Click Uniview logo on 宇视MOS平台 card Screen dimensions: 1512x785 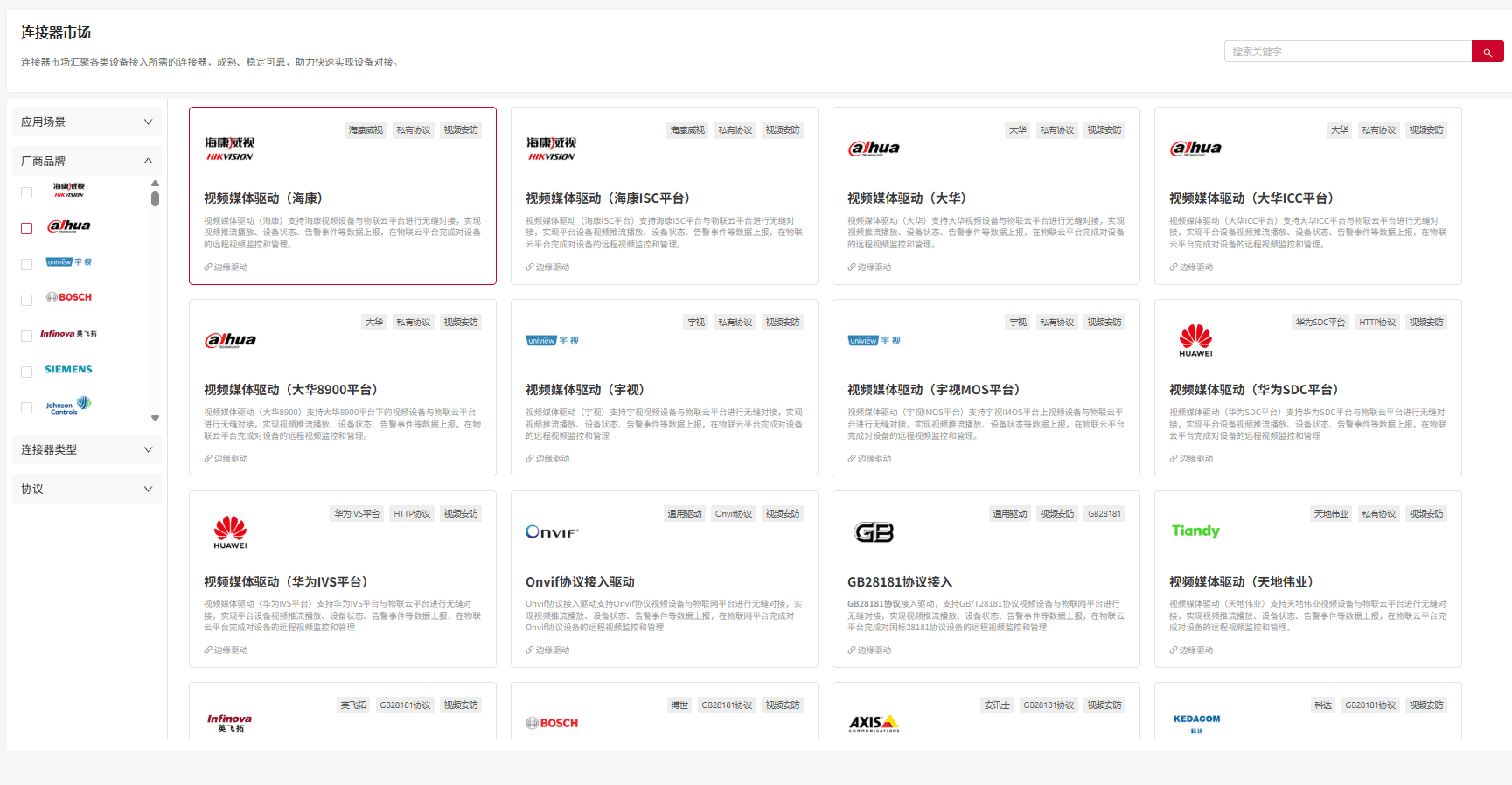click(874, 341)
